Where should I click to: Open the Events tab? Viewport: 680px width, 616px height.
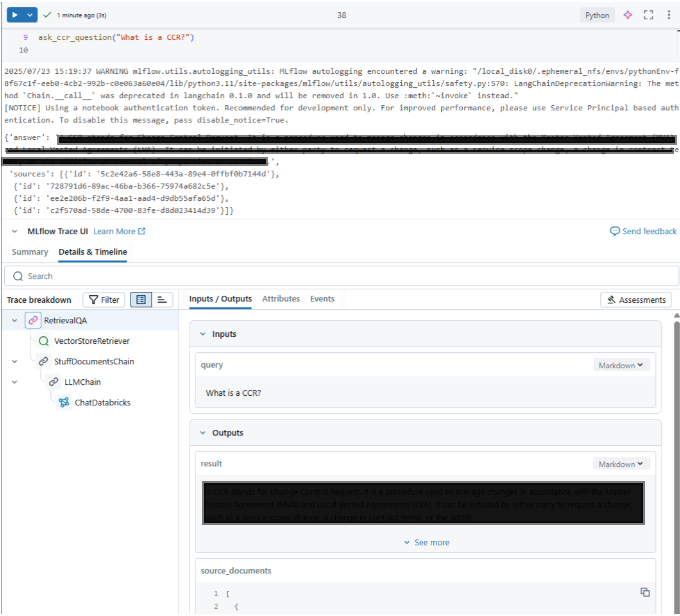pos(322,299)
